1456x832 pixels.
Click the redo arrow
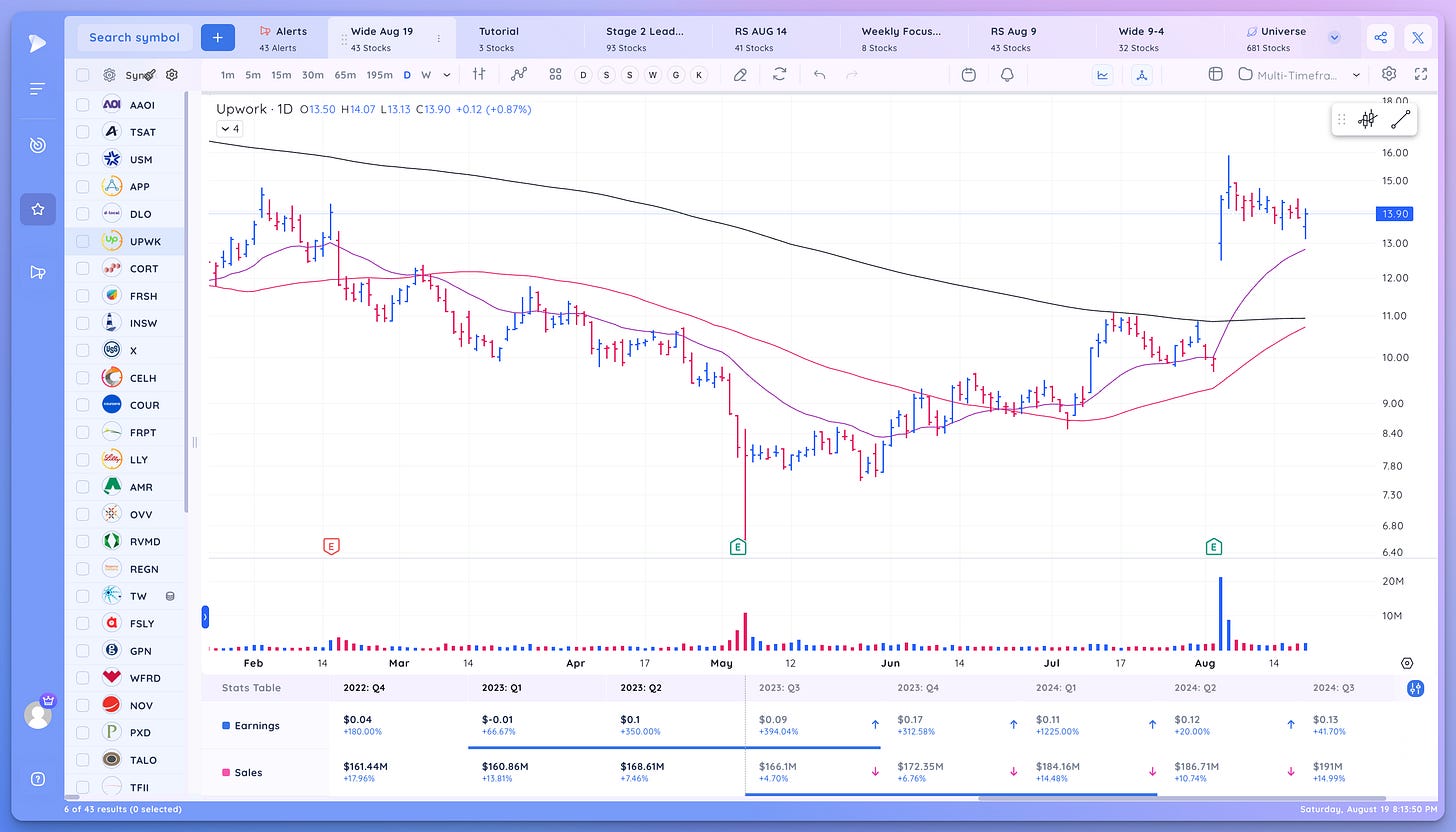[852, 74]
